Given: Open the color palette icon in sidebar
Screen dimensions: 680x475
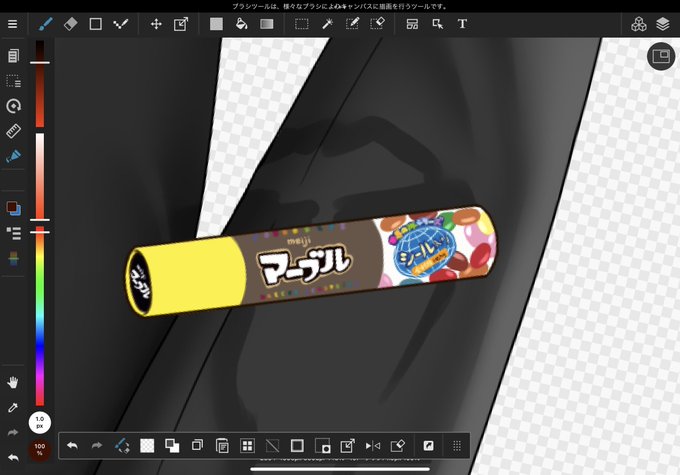Looking at the screenshot, I should 13,258.
